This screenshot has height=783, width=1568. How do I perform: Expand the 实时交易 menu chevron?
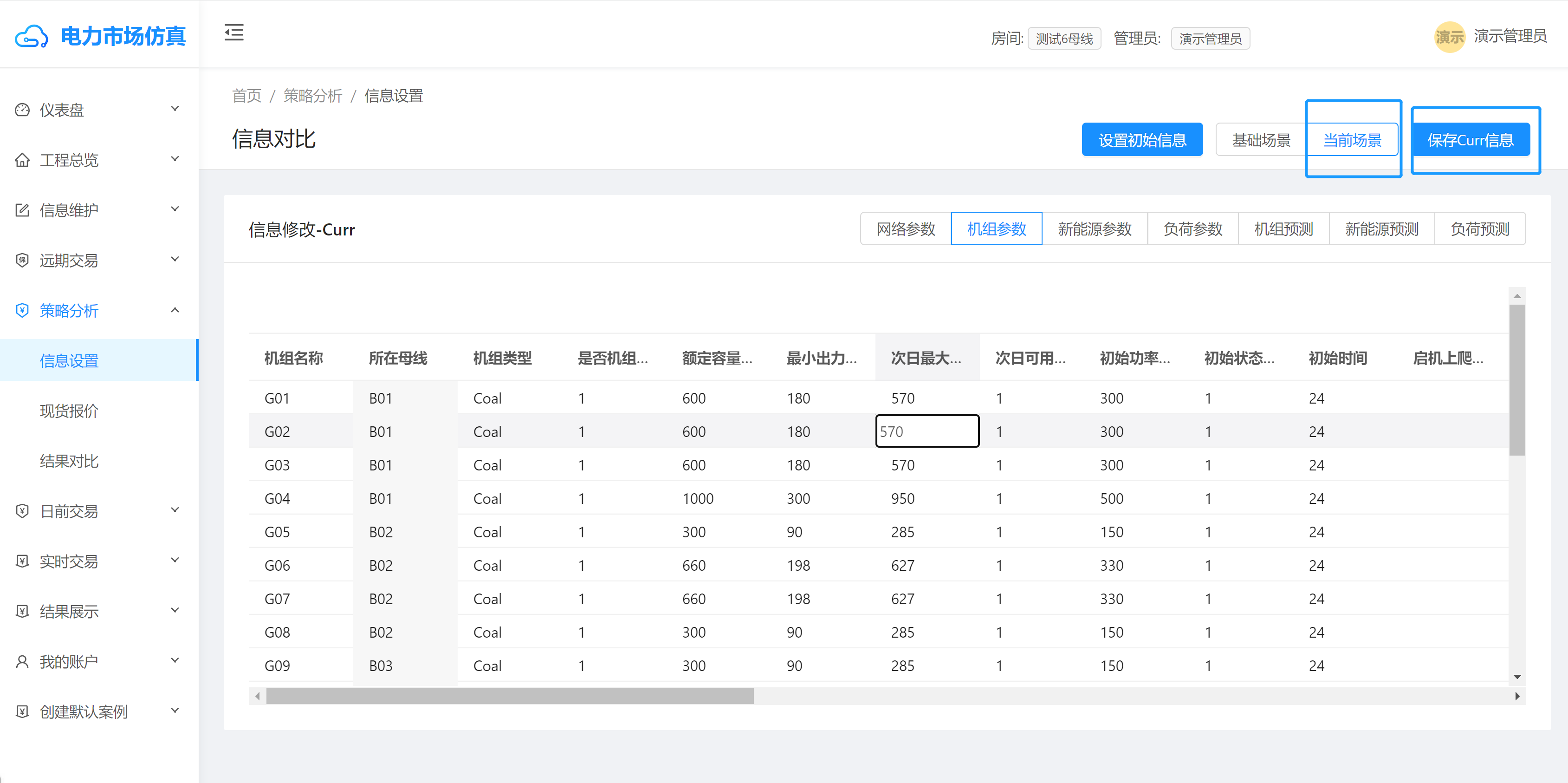pyautogui.click(x=175, y=560)
